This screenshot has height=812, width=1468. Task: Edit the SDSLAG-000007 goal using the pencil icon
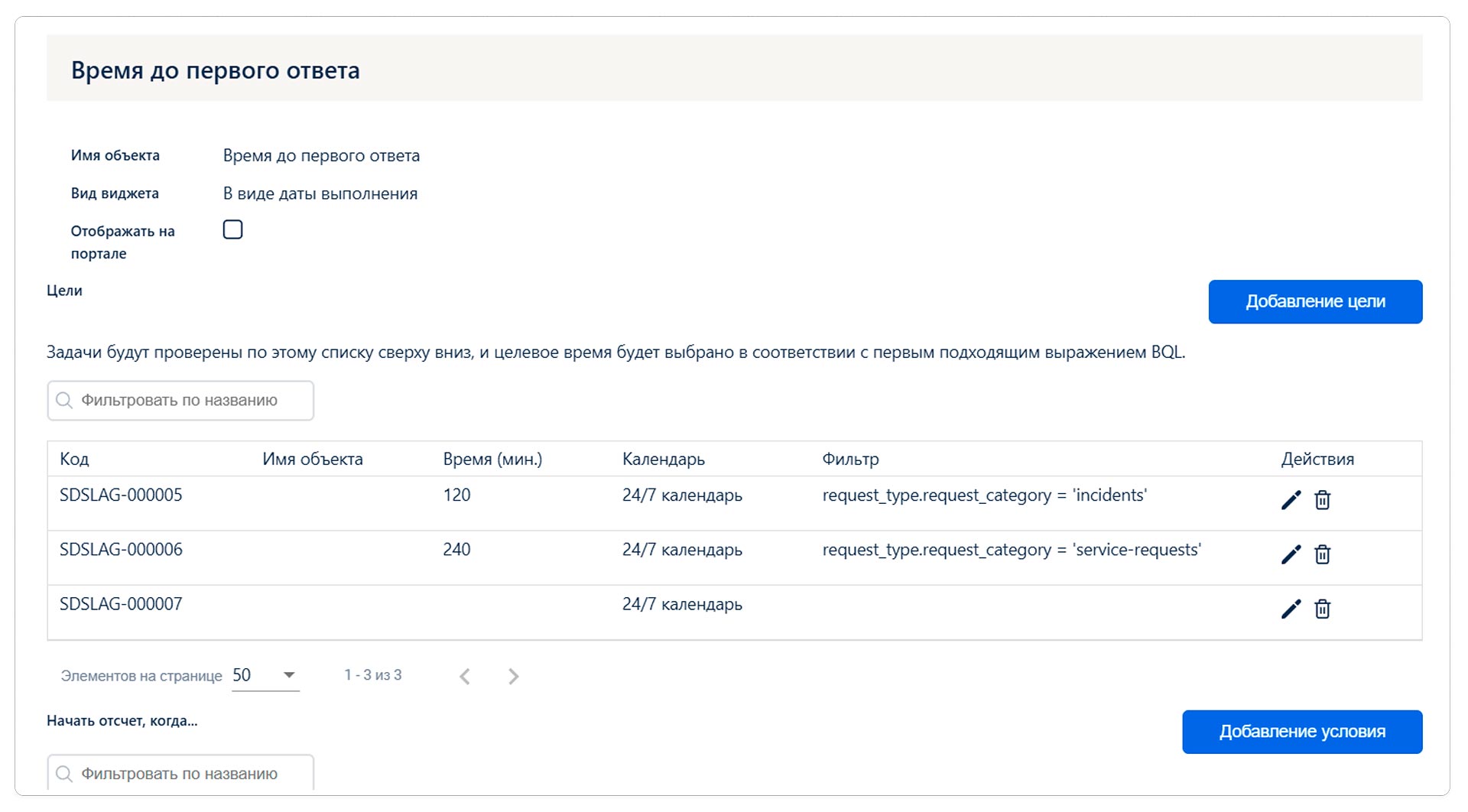tap(1291, 609)
